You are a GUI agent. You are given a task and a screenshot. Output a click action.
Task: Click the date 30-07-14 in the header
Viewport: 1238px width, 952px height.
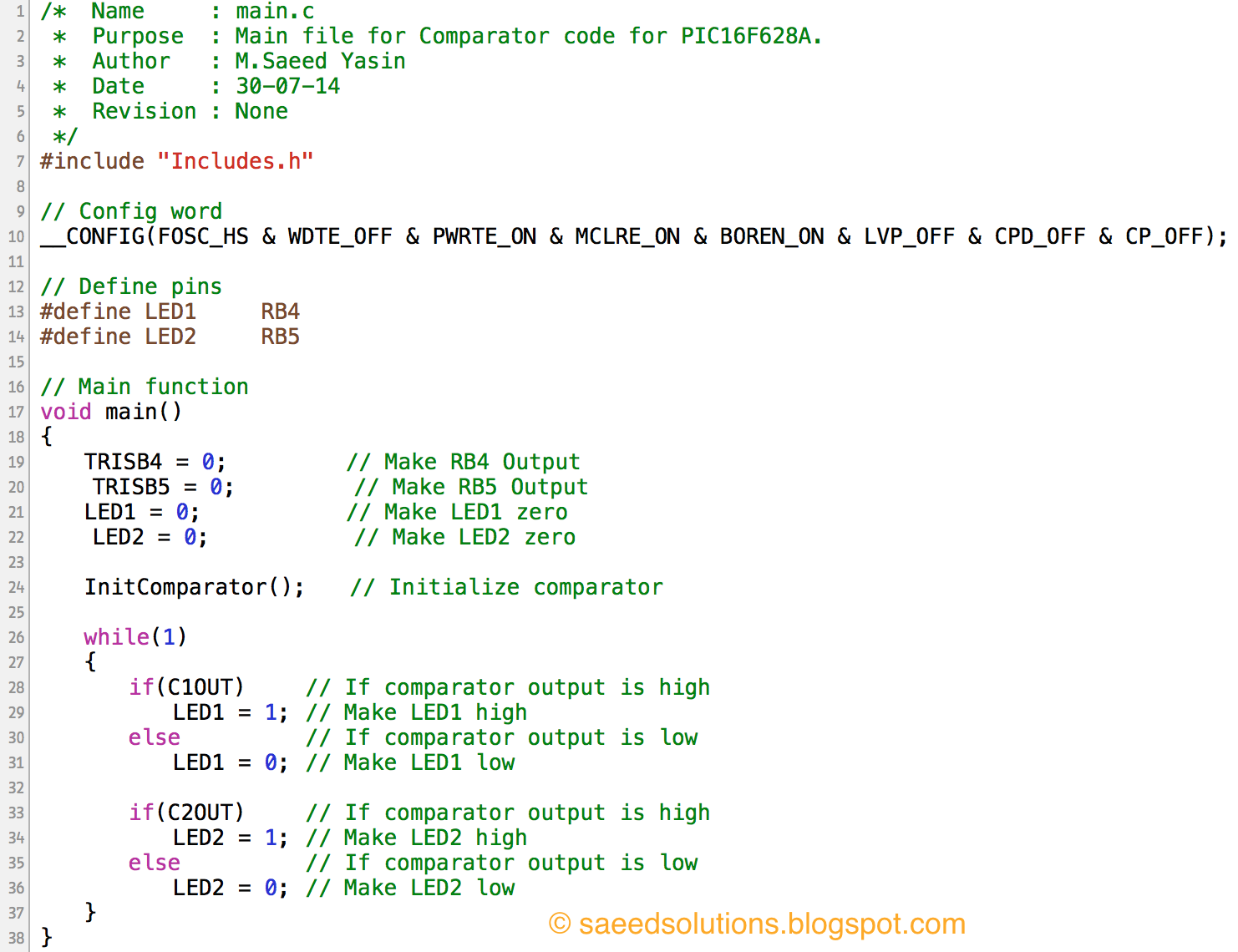coord(288,85)
